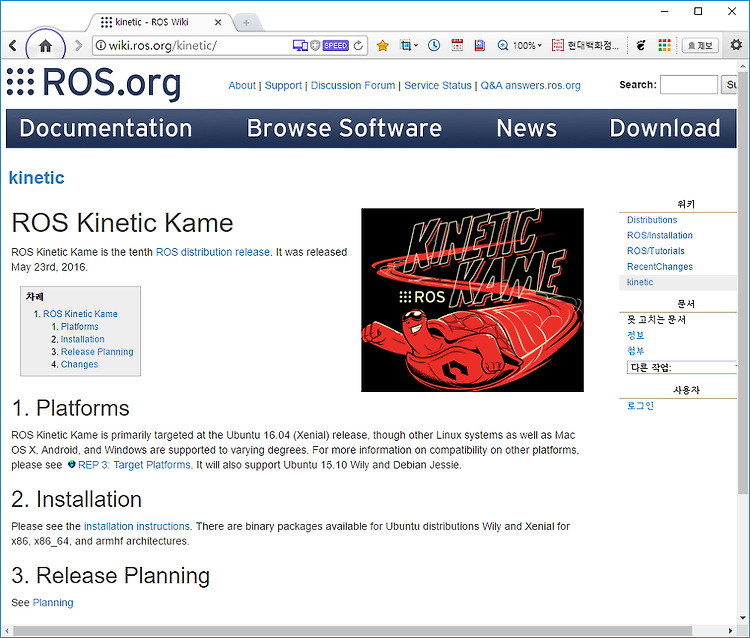Open the 현대백화점 bookmark
Viewport: 750px width, 638px height.
[585, 45]
